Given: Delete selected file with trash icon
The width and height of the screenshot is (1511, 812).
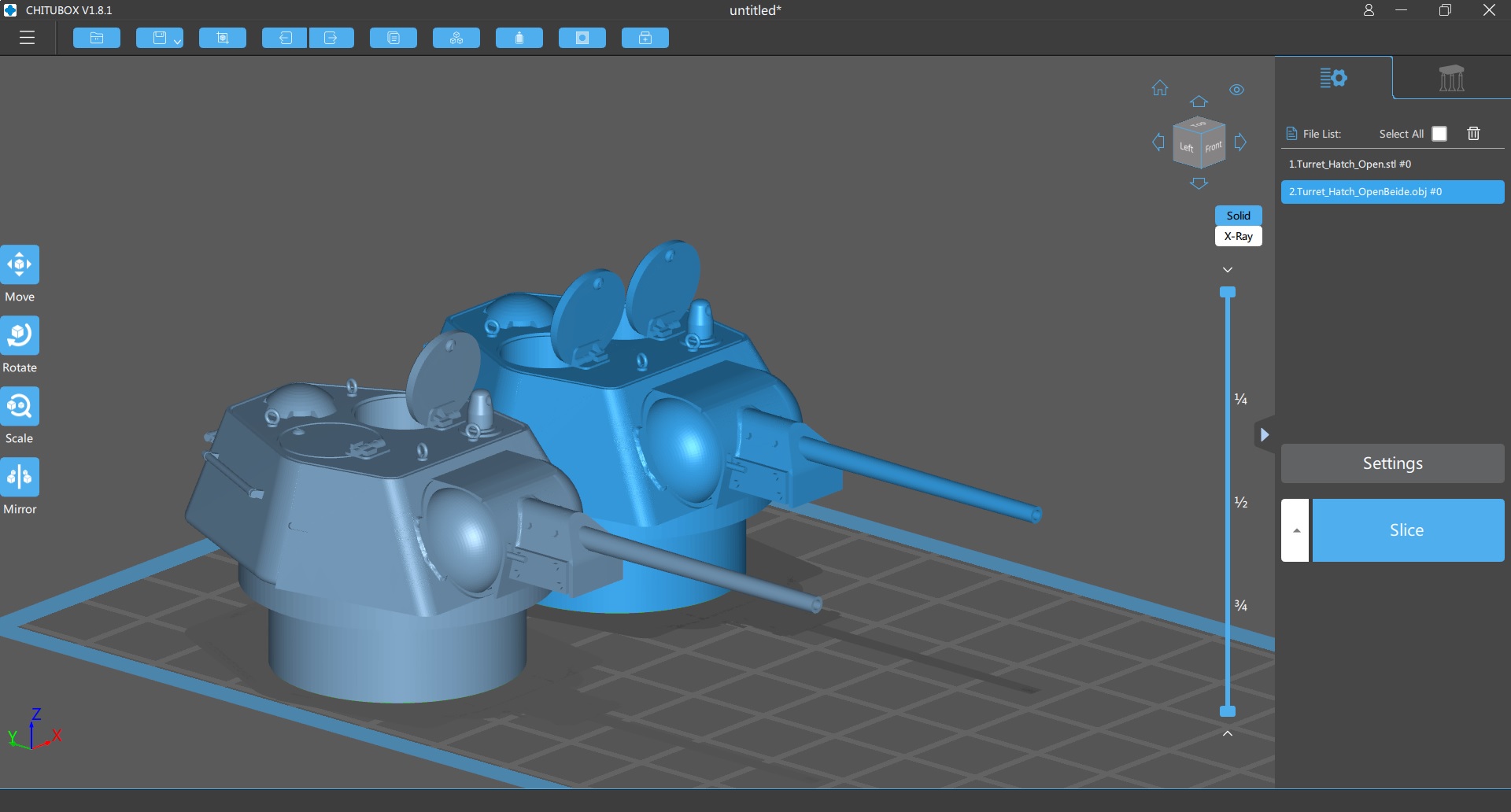Looking at the screenshot, I should pos(1473,134).
